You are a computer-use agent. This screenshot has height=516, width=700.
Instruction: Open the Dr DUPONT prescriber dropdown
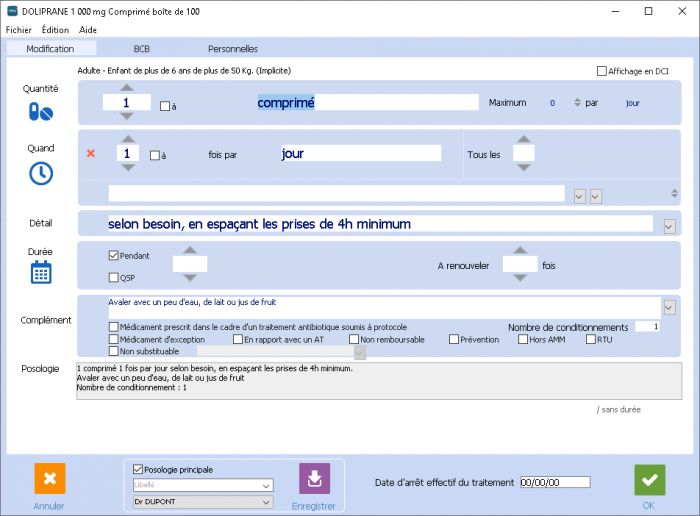pos(203,502)
